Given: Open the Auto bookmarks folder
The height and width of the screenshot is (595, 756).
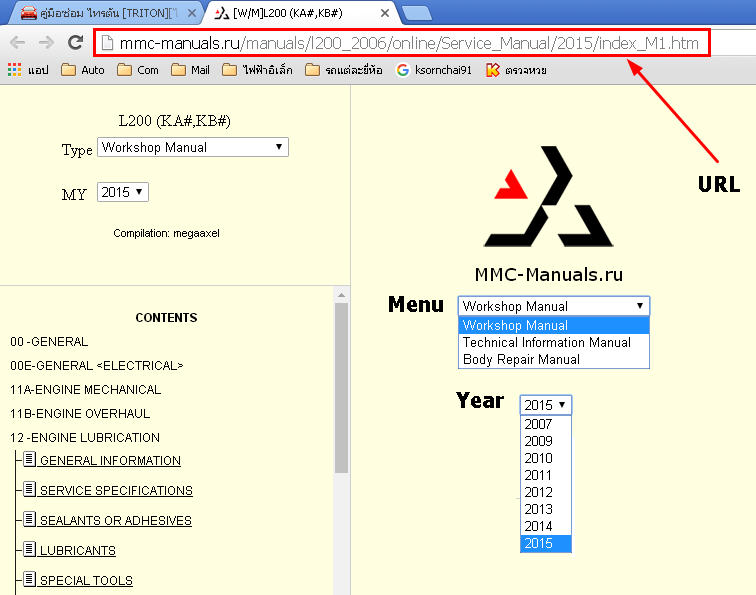Looking at the screenshot, I should point(83,70).
